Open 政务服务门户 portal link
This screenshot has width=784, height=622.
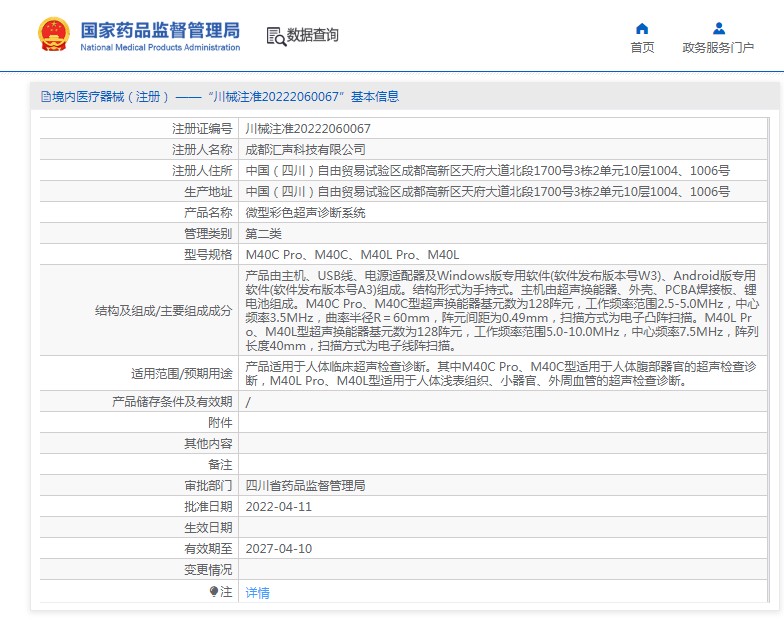[718, 48]
